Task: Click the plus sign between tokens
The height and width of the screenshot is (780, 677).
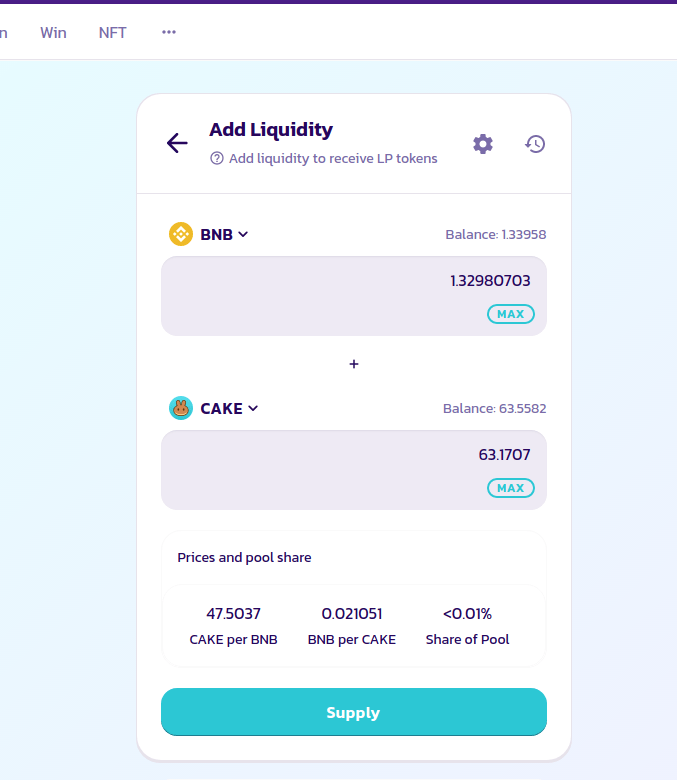Action: click(x=354, y=364)
